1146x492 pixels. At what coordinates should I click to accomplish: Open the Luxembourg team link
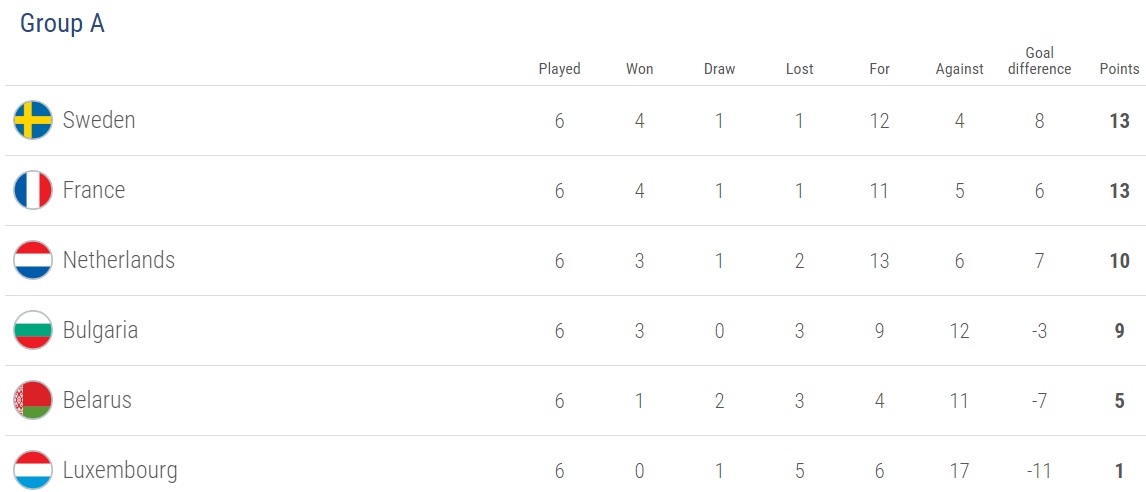point(120,470)
